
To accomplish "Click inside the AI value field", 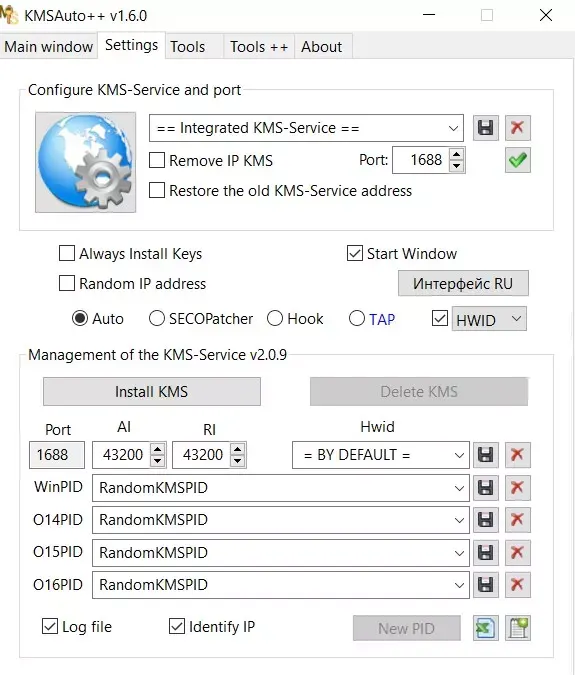I will (x=121, y=455).
